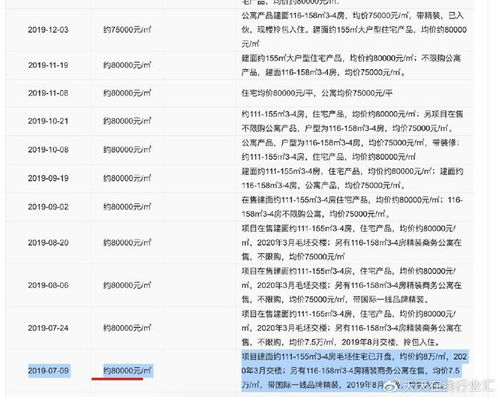The image size is (499, 397).
Task: Click the description in the 2019-11-19 row
Action: [351, 65]
